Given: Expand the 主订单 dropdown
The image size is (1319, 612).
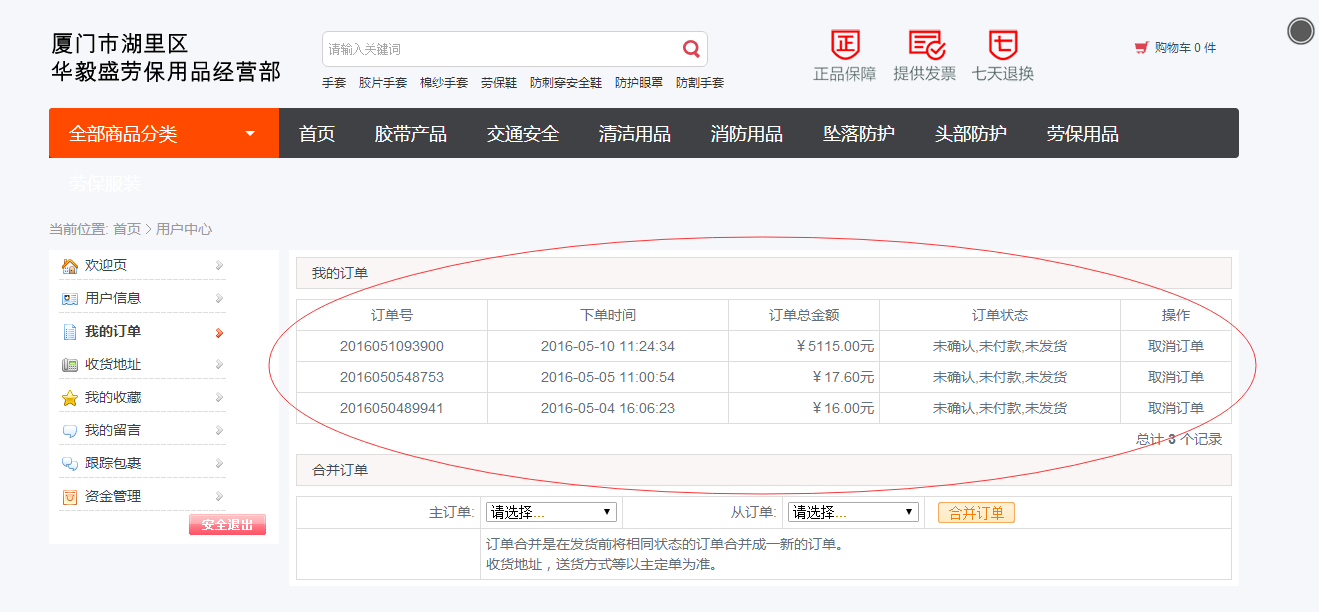Looking at the screenshot, I should [551, 512].
